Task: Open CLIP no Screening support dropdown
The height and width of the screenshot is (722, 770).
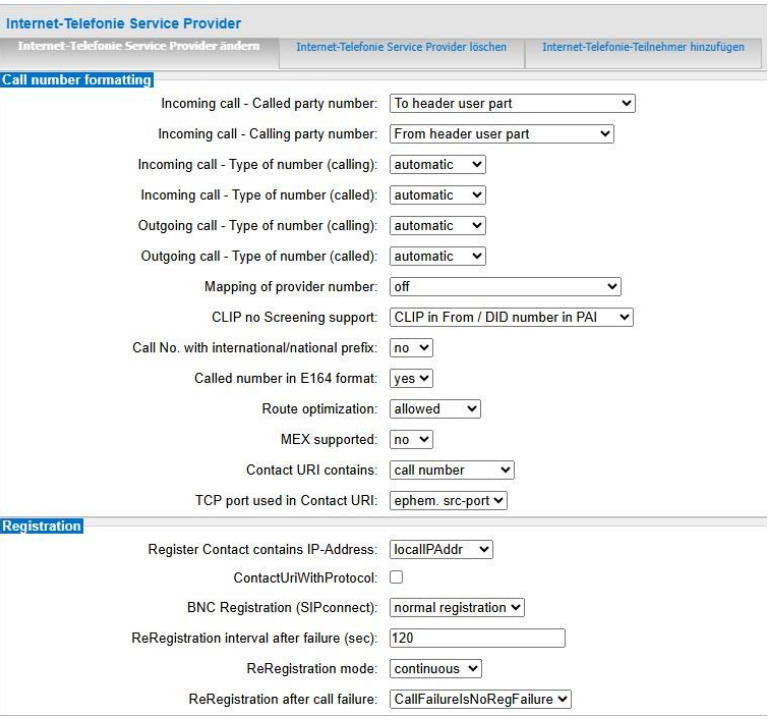Action: point(511,317)
